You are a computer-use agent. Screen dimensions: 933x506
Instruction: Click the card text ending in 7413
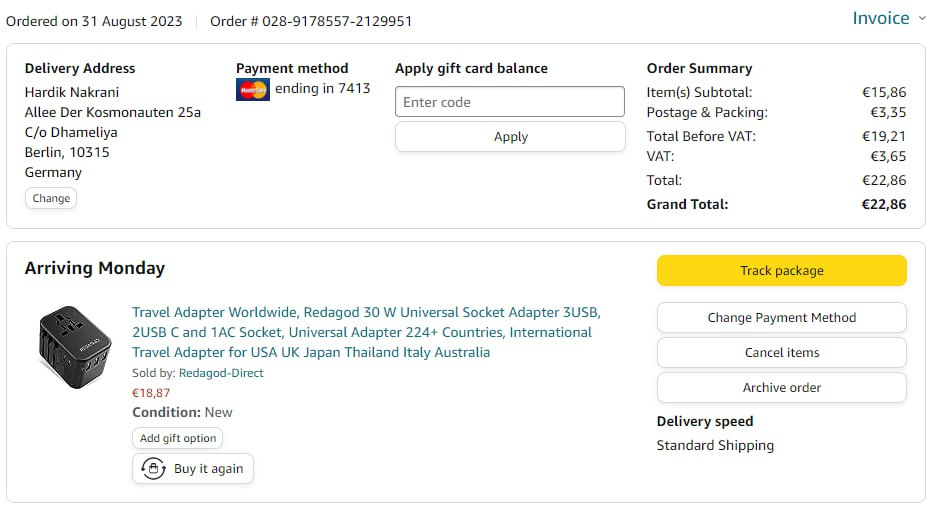(323, 89)
